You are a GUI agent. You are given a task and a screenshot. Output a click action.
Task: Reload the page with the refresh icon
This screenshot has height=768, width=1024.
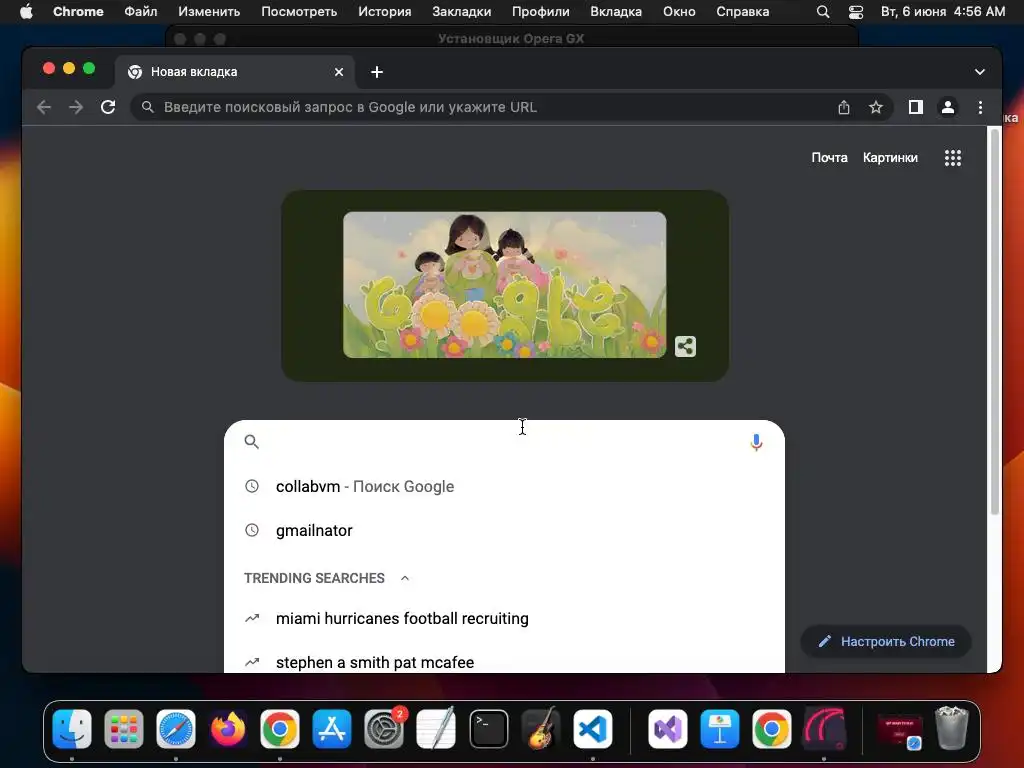108,107
